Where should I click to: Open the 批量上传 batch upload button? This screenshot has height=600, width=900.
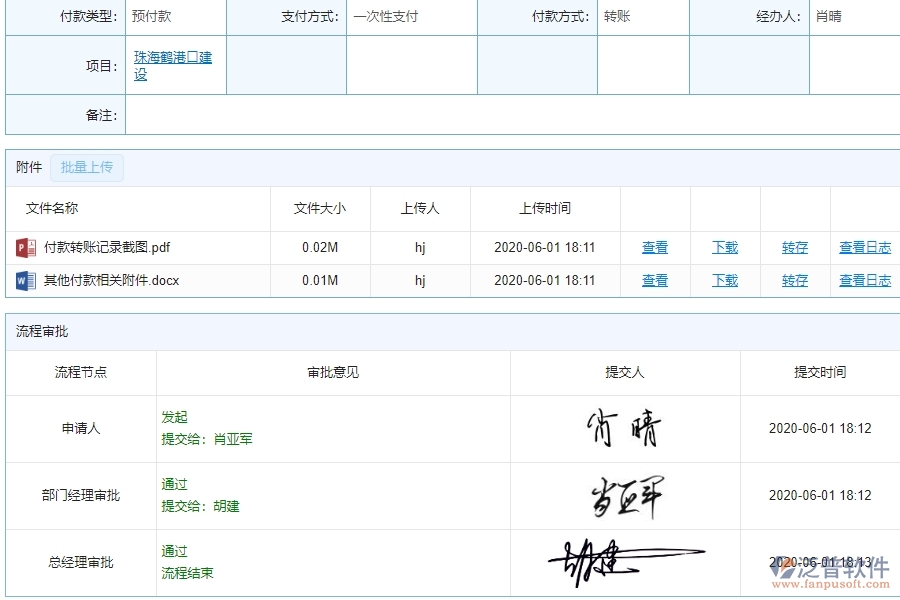click(x=86, y=167)
